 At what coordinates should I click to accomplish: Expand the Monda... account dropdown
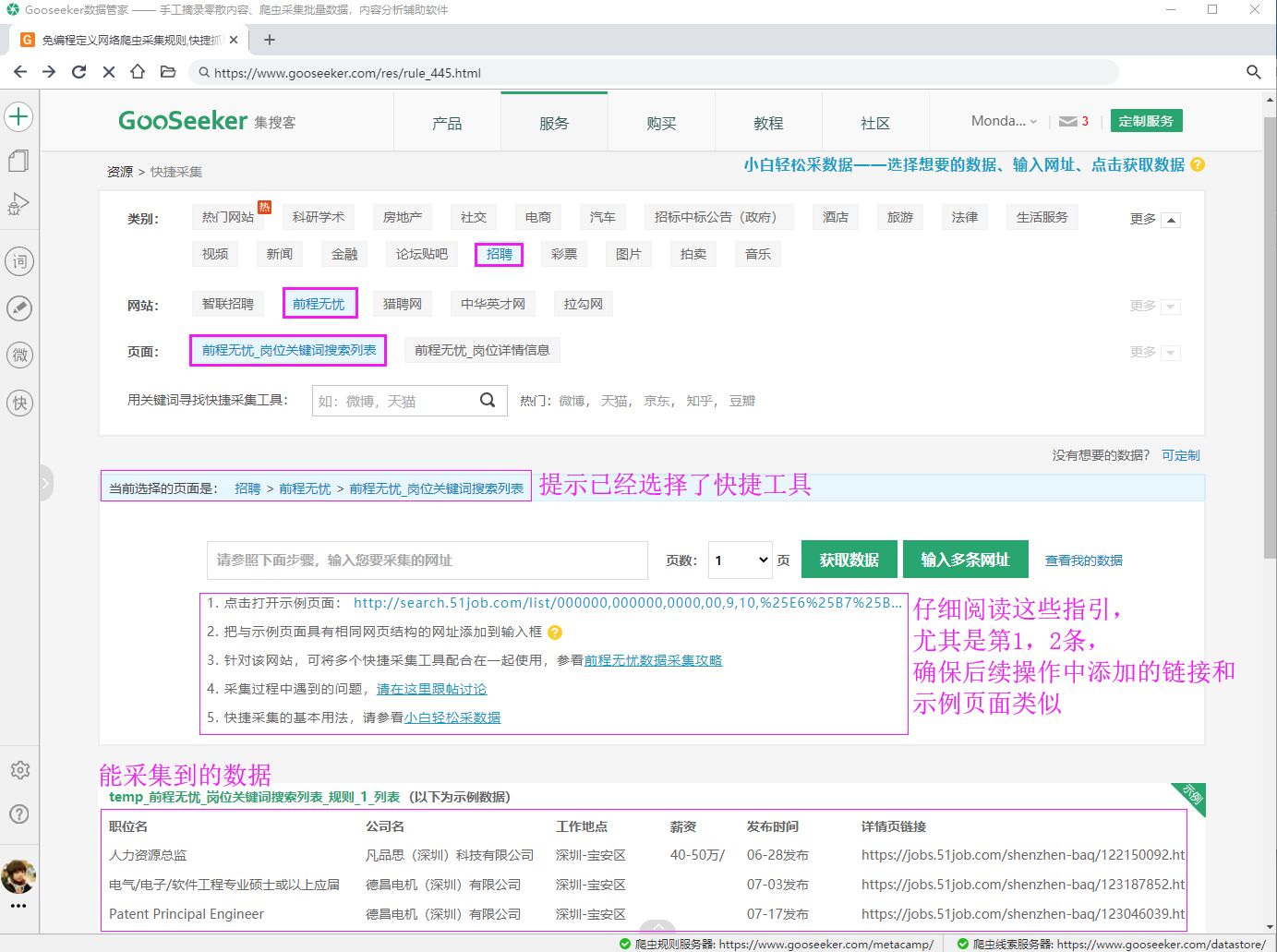tap(1004, 121)
